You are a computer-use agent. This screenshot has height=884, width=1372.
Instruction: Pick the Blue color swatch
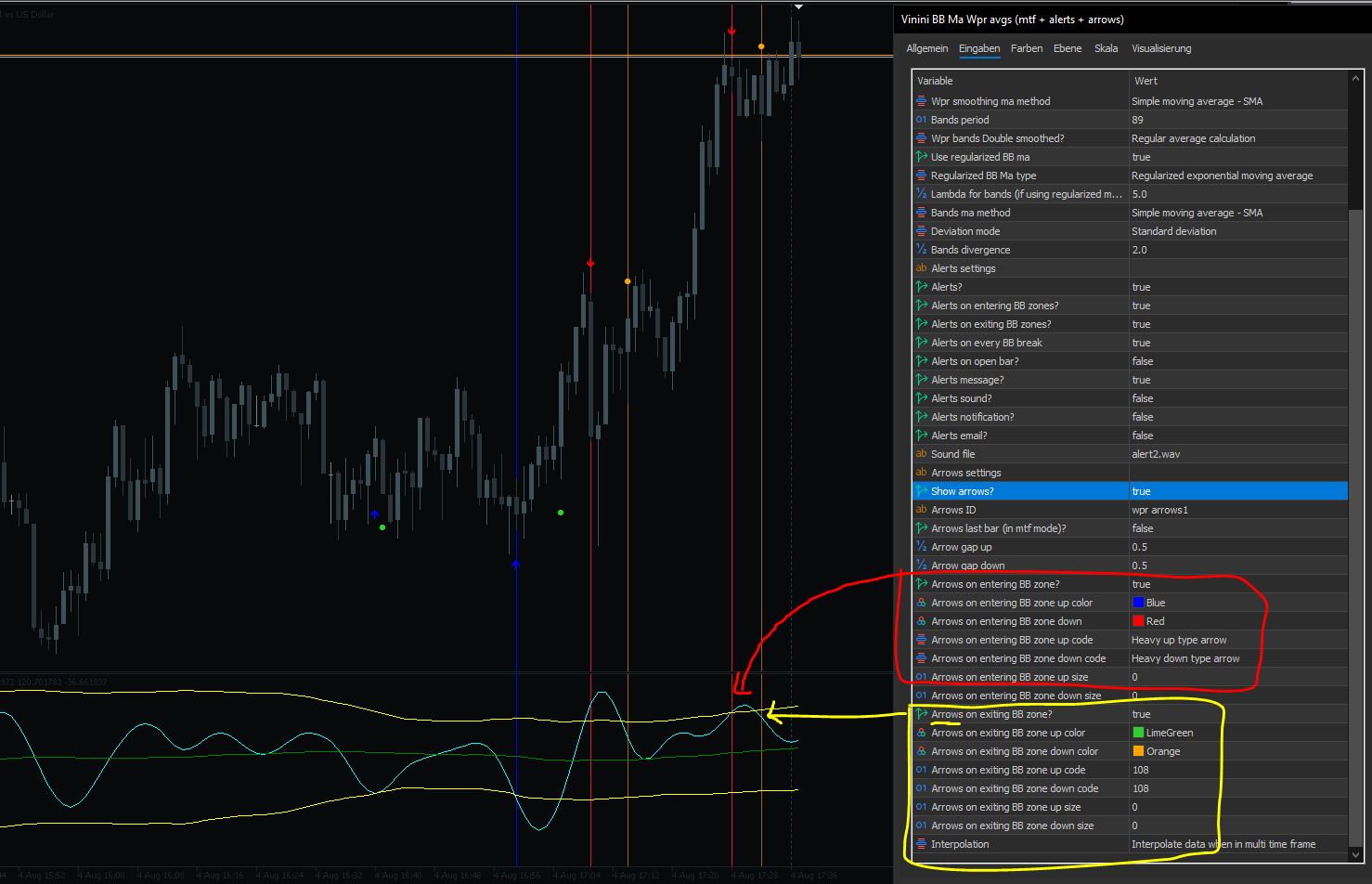1138,603
